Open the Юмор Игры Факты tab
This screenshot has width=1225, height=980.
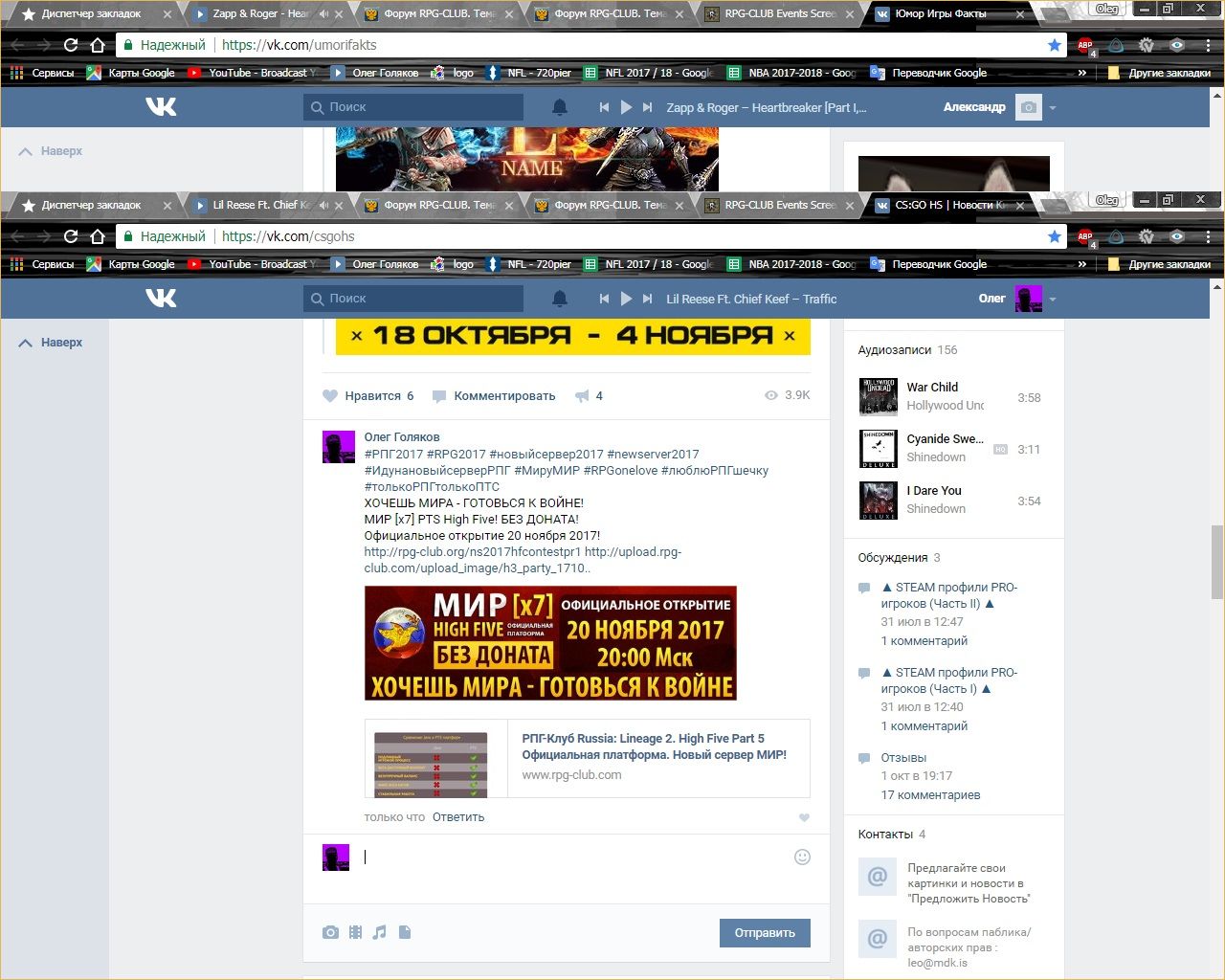click(x=949, y=13)
